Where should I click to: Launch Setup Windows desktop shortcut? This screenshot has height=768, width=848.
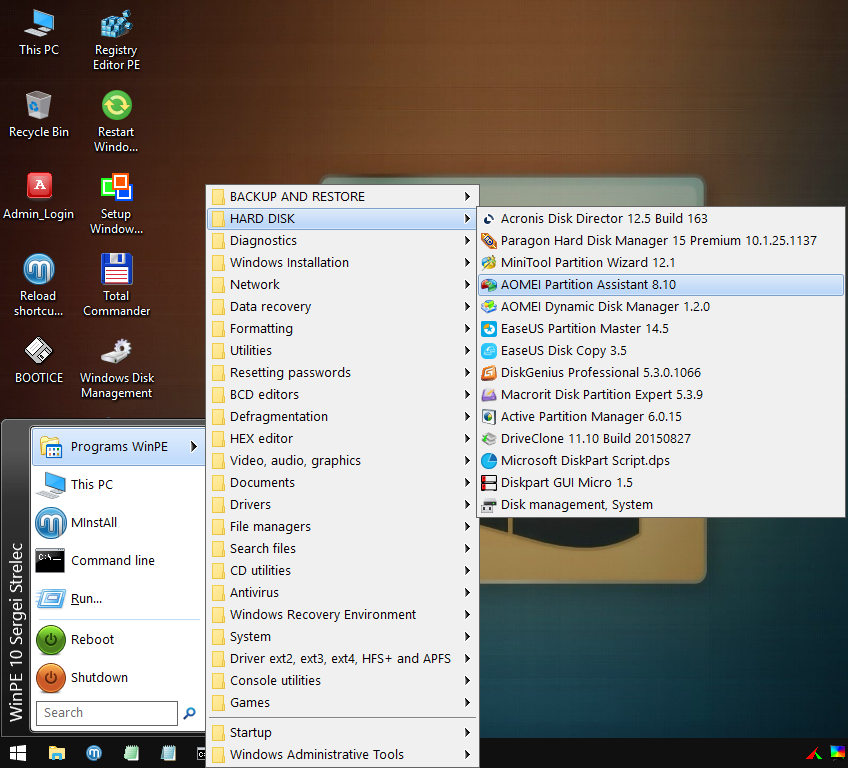116,204
